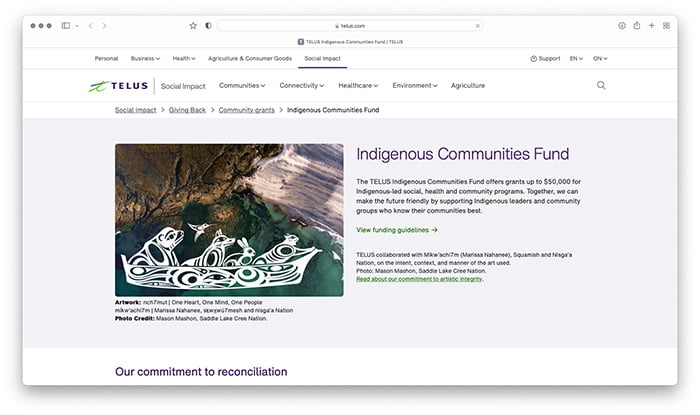Show tab overview grid icon
The height and width of the screenshot is (415, 700).
point(667,26)
